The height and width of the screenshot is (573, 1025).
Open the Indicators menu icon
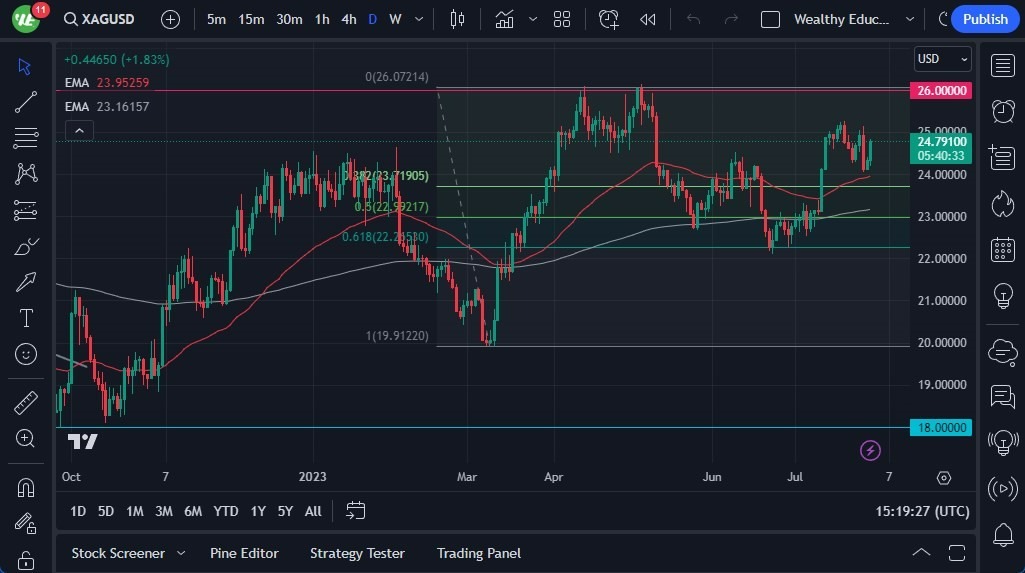pyautogui.click(x=504, y=19)
